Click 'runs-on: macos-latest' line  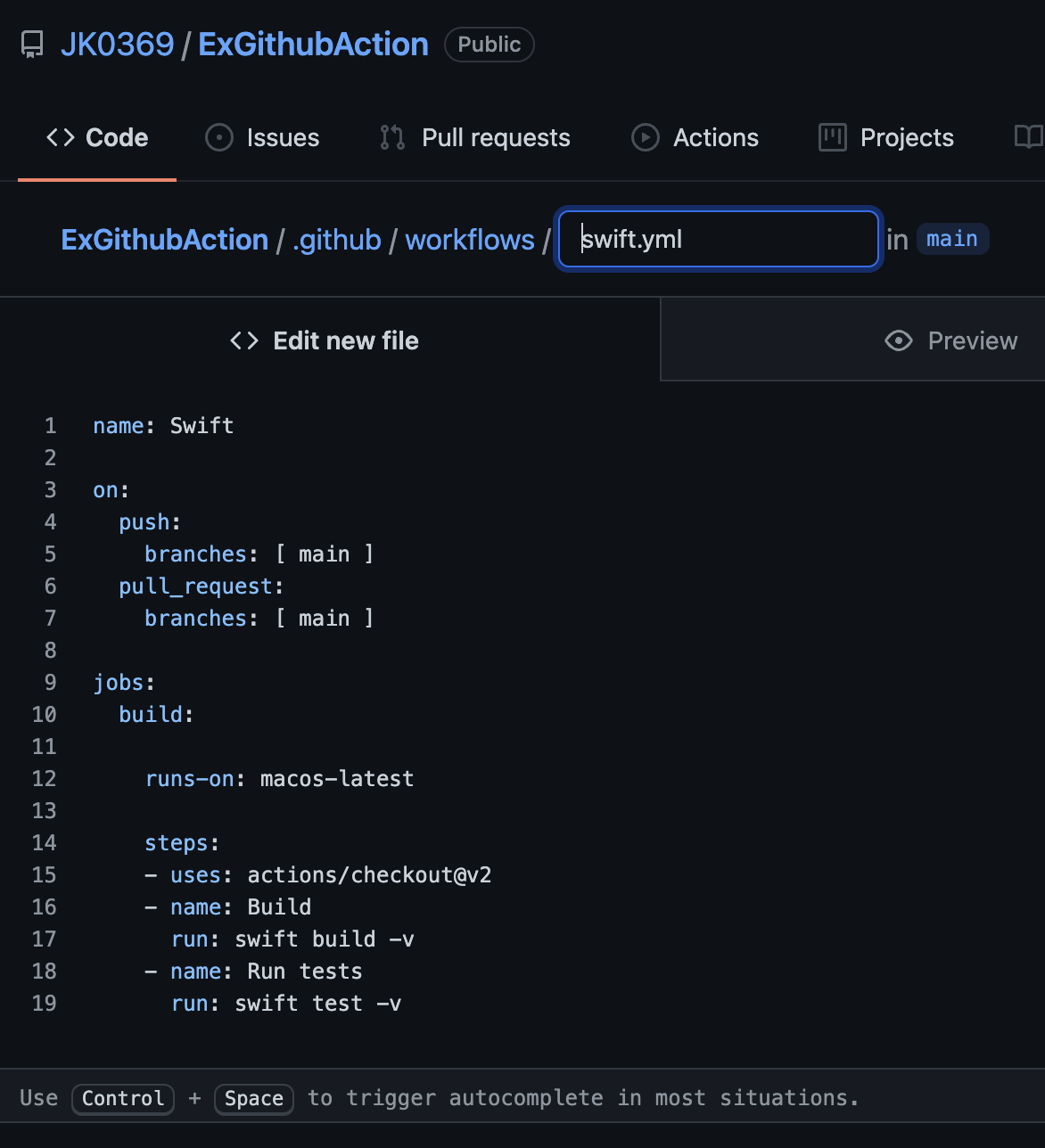click(x=279, y=779)
